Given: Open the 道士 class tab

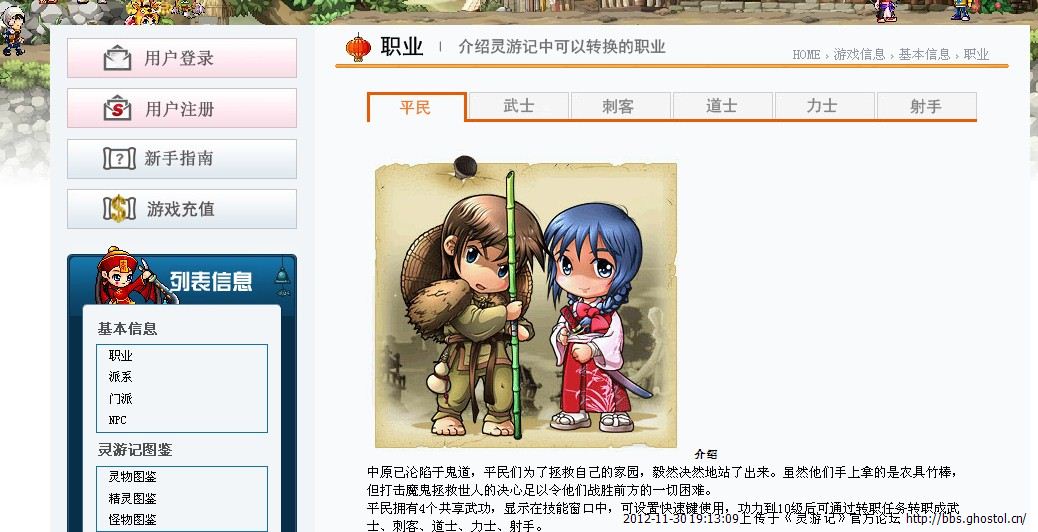Looking at the screenshot, I should tap(722, 106).
